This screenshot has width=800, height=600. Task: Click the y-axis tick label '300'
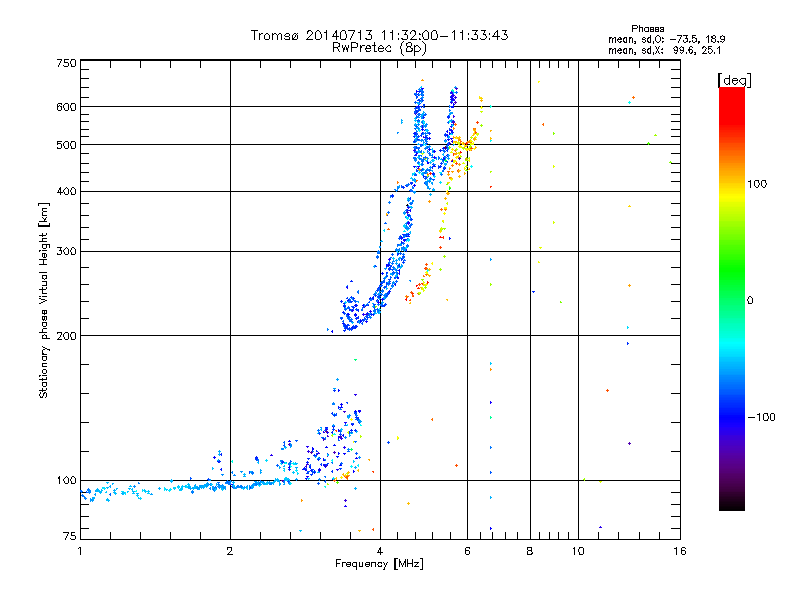tap(66, 252)
